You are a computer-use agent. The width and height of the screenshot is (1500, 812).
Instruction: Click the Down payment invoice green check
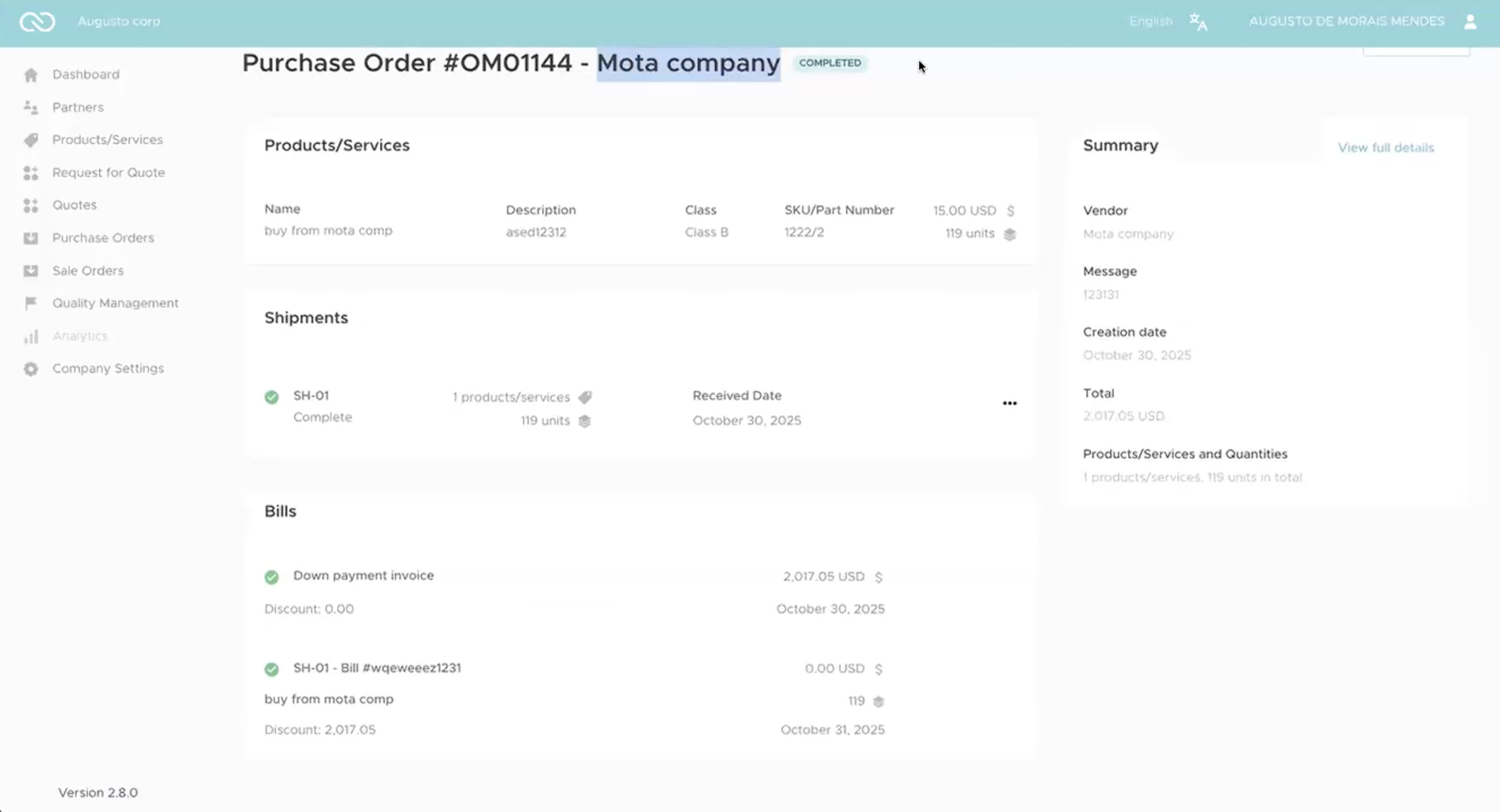[271, 577]
